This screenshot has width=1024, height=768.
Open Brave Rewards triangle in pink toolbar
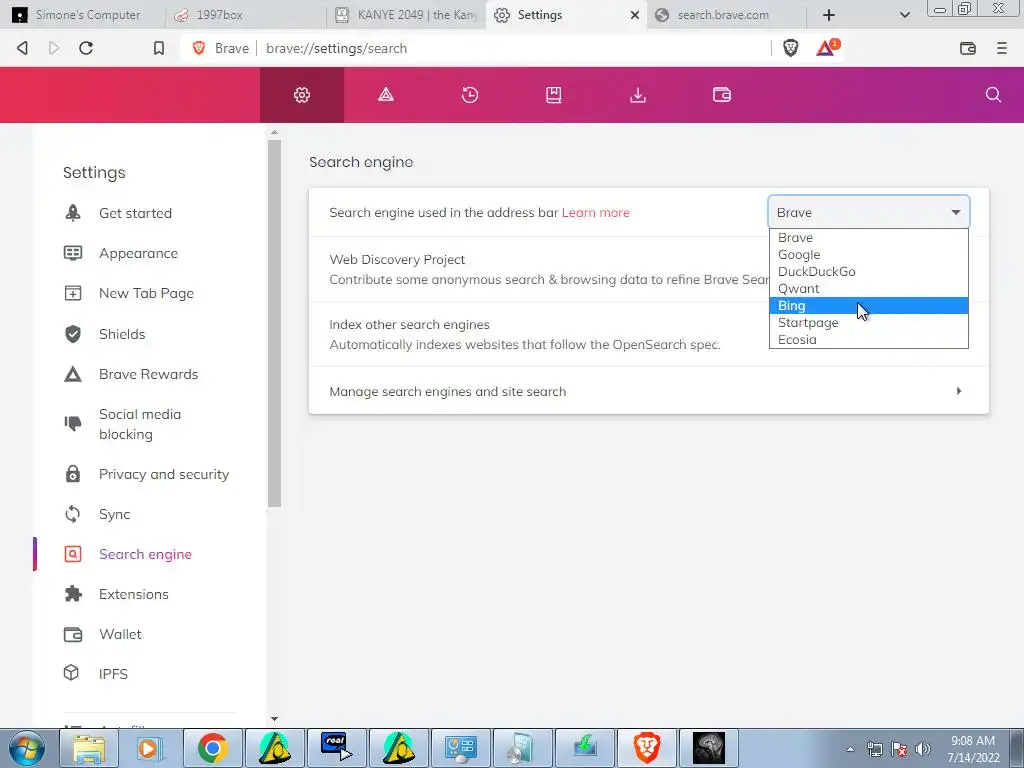coord(386,95)
